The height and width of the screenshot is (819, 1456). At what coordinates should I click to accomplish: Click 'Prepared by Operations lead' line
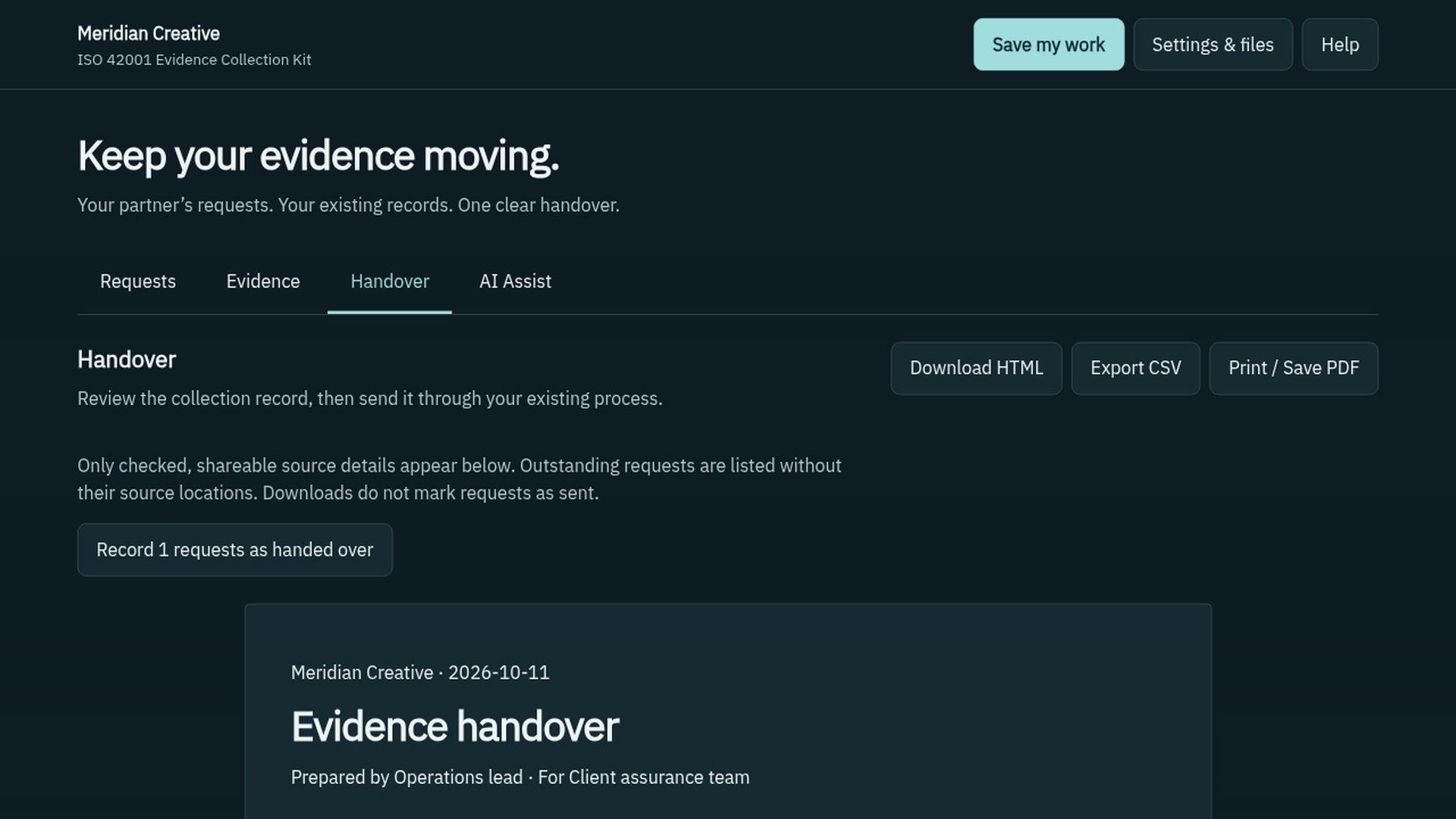pos(520,777)
